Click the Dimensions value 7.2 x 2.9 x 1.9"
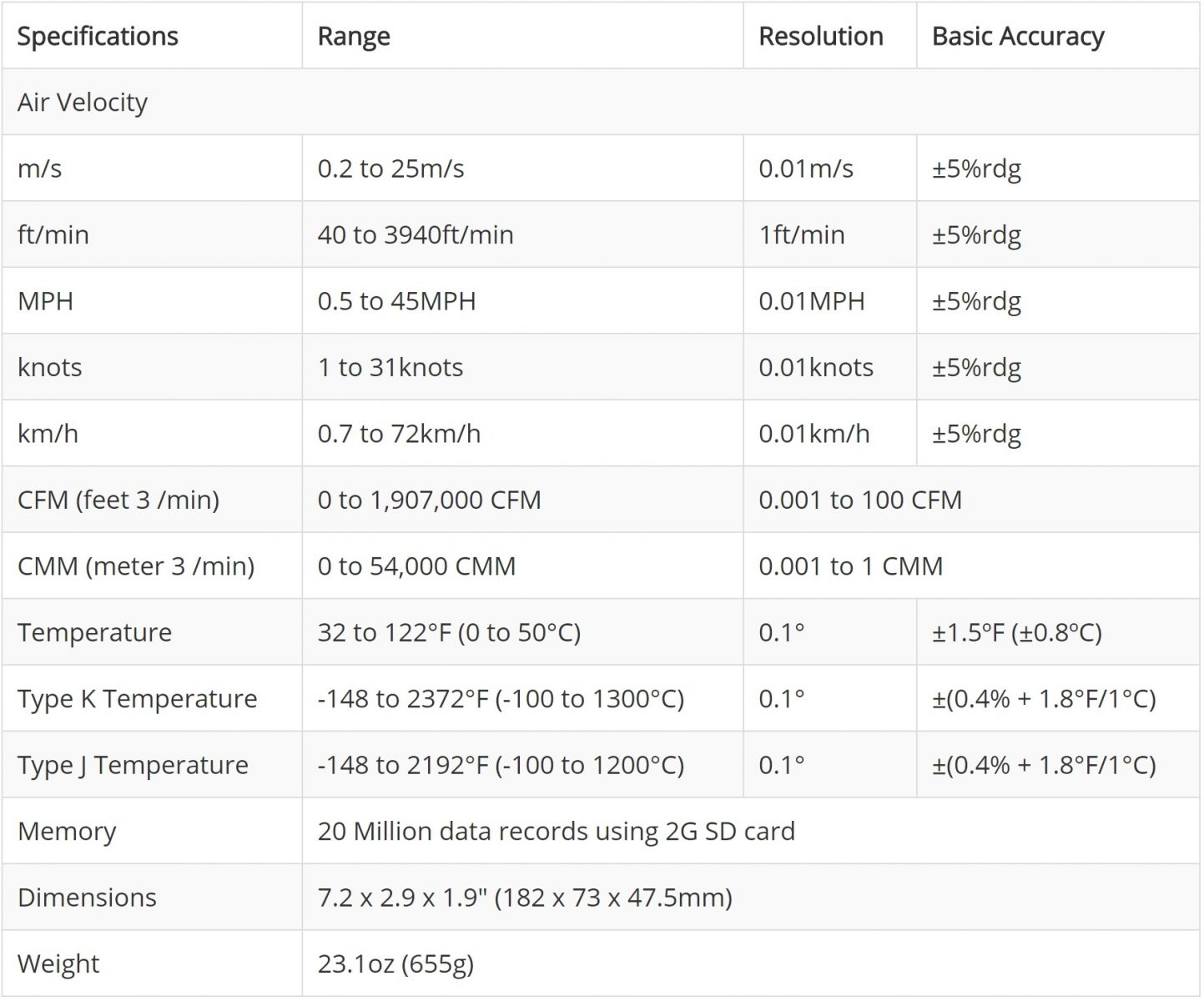Viewport: 1204px width, 1001px height. [x=525, y=898]
